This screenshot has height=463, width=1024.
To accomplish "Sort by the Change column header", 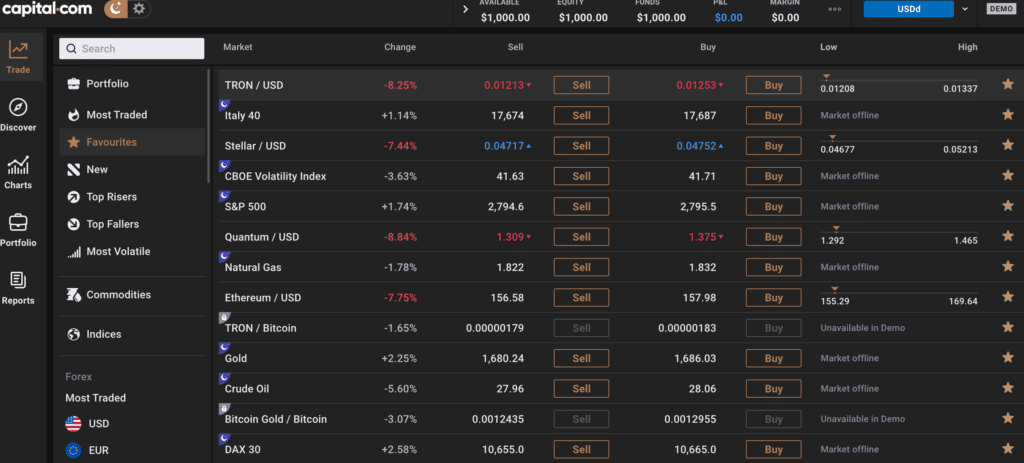I will click(x=400, y=47).
